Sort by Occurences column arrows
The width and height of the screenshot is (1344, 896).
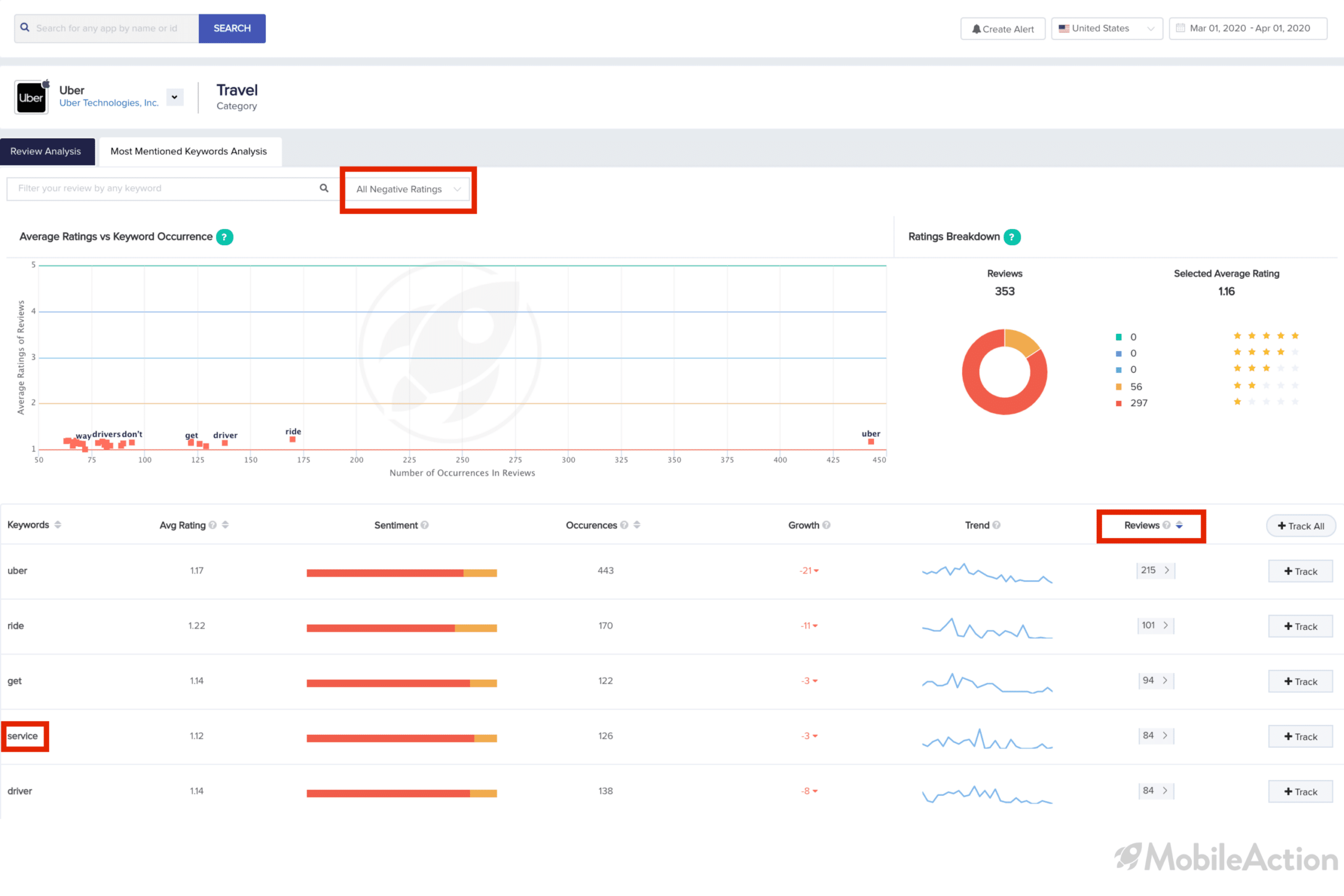tap(637, 524)
